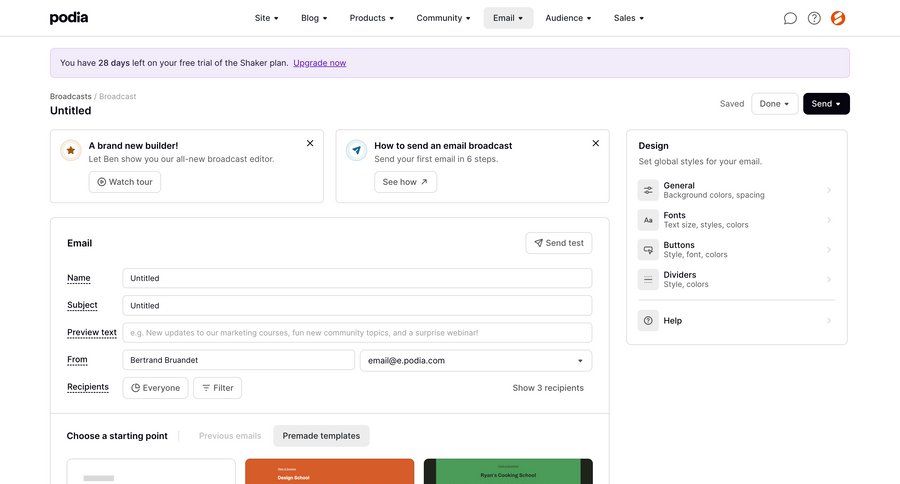Click the Saved status text
Viewport: 900px width, 484px height.
pyautogui.click(x=732, y=104)
